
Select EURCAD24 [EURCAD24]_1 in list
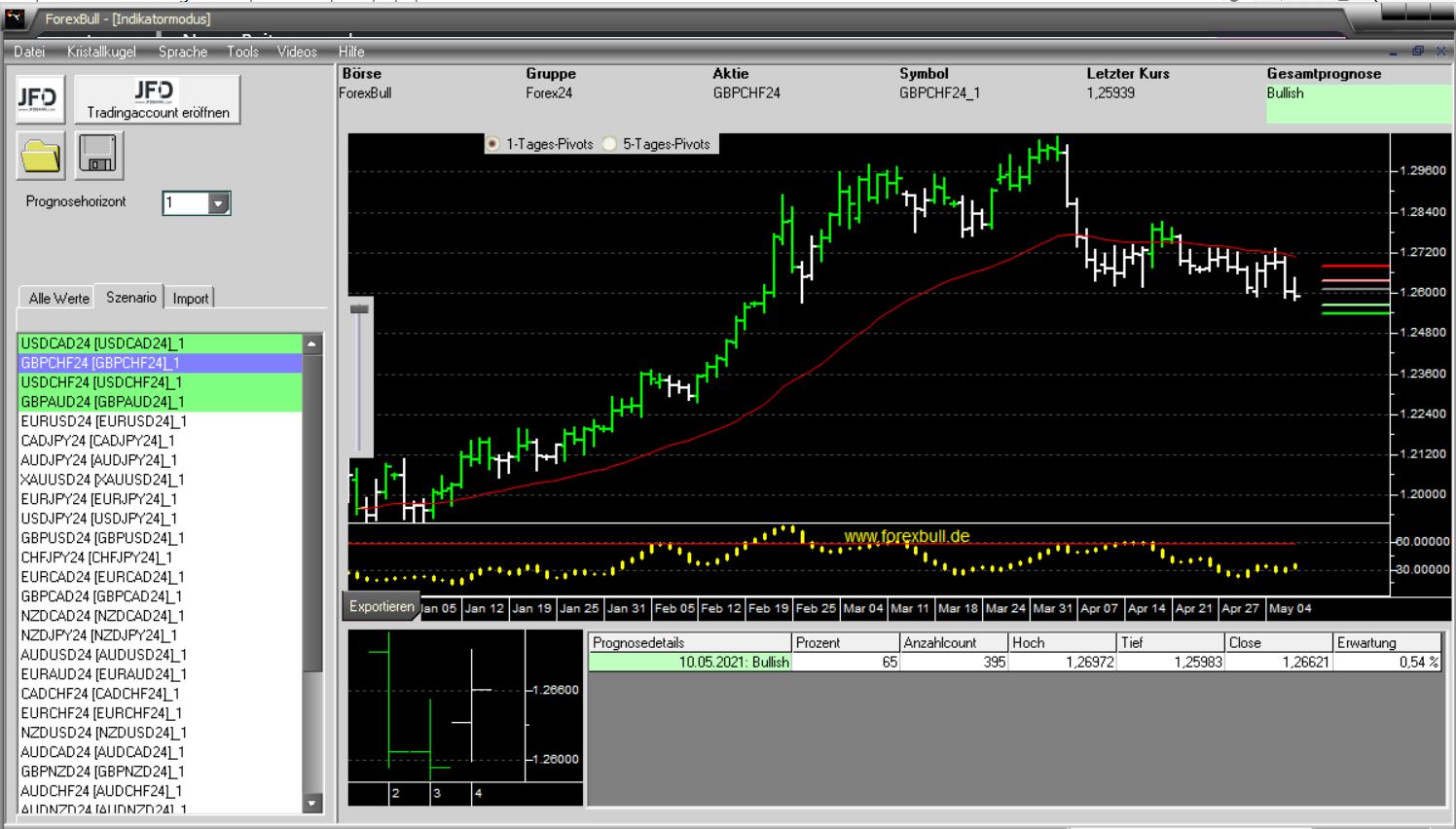tap(161, 577)
